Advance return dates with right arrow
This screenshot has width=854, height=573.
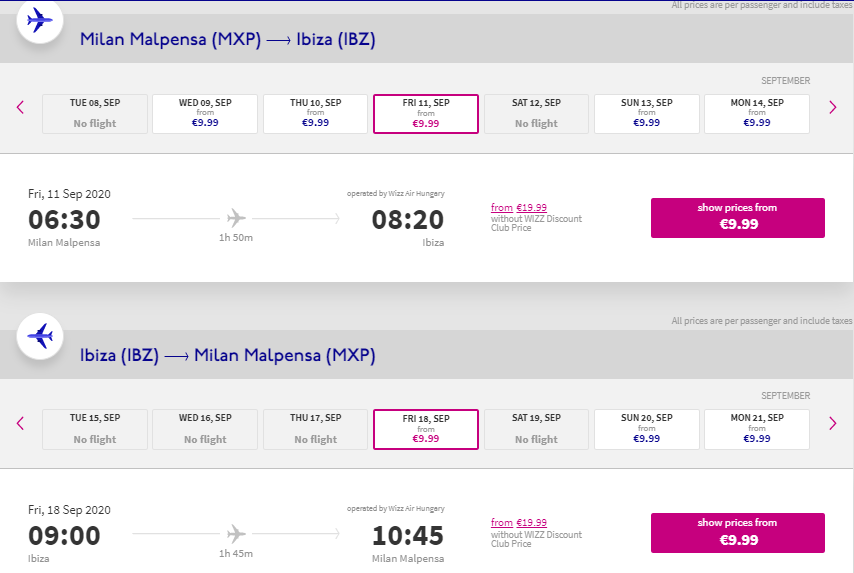[832, 424]
